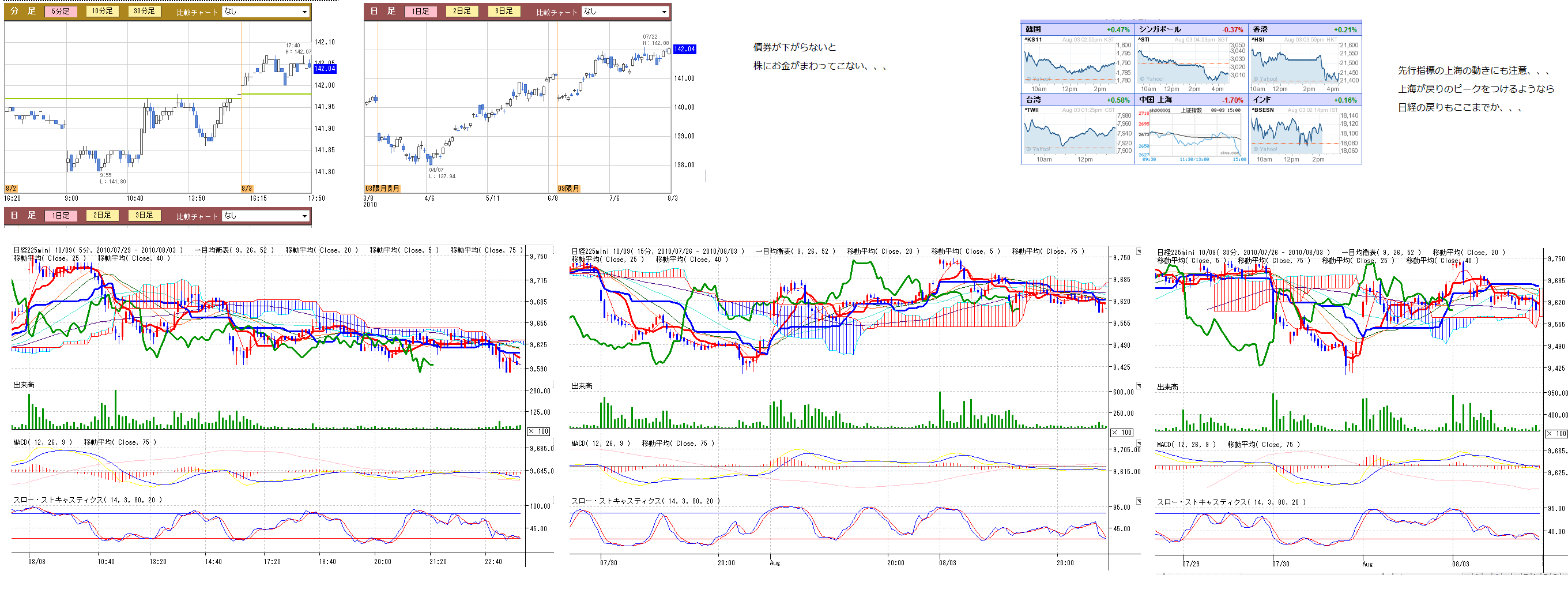Switch to 3日足 in 日足 bar below minute chart
Image resolution: width=1568 pixels, height=601 pixels.
(144, 215)
